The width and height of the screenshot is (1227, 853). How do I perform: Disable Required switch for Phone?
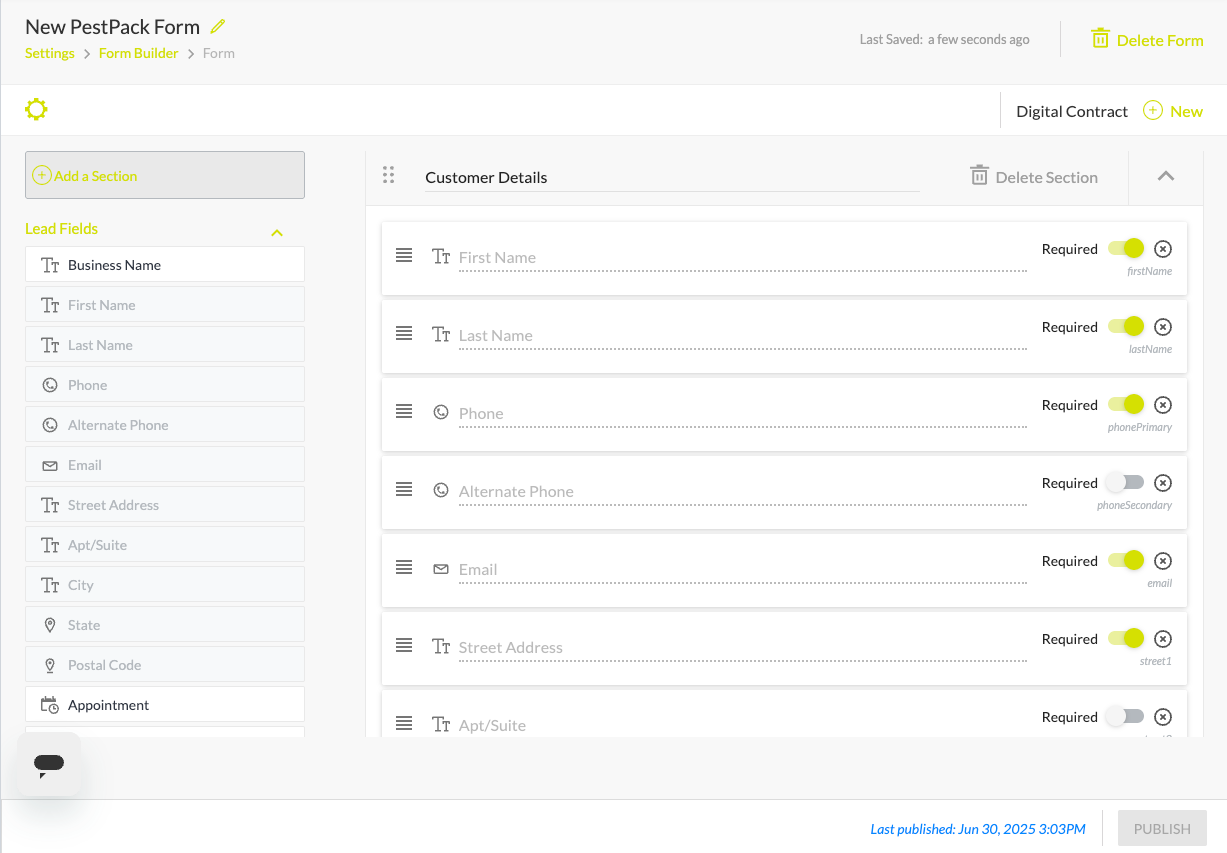click(1126, 405)
